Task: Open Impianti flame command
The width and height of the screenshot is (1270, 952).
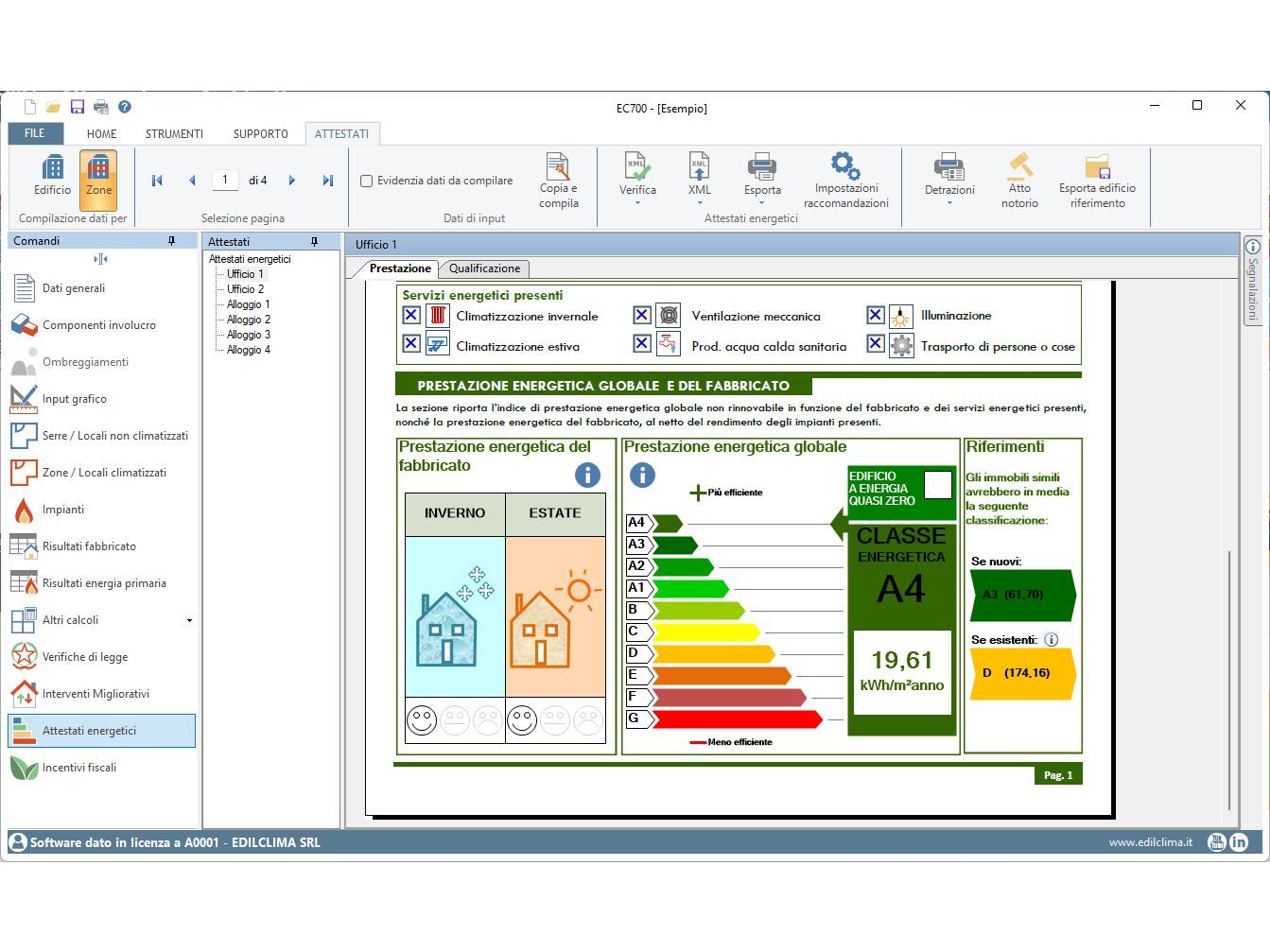Action: click(102, 510)
